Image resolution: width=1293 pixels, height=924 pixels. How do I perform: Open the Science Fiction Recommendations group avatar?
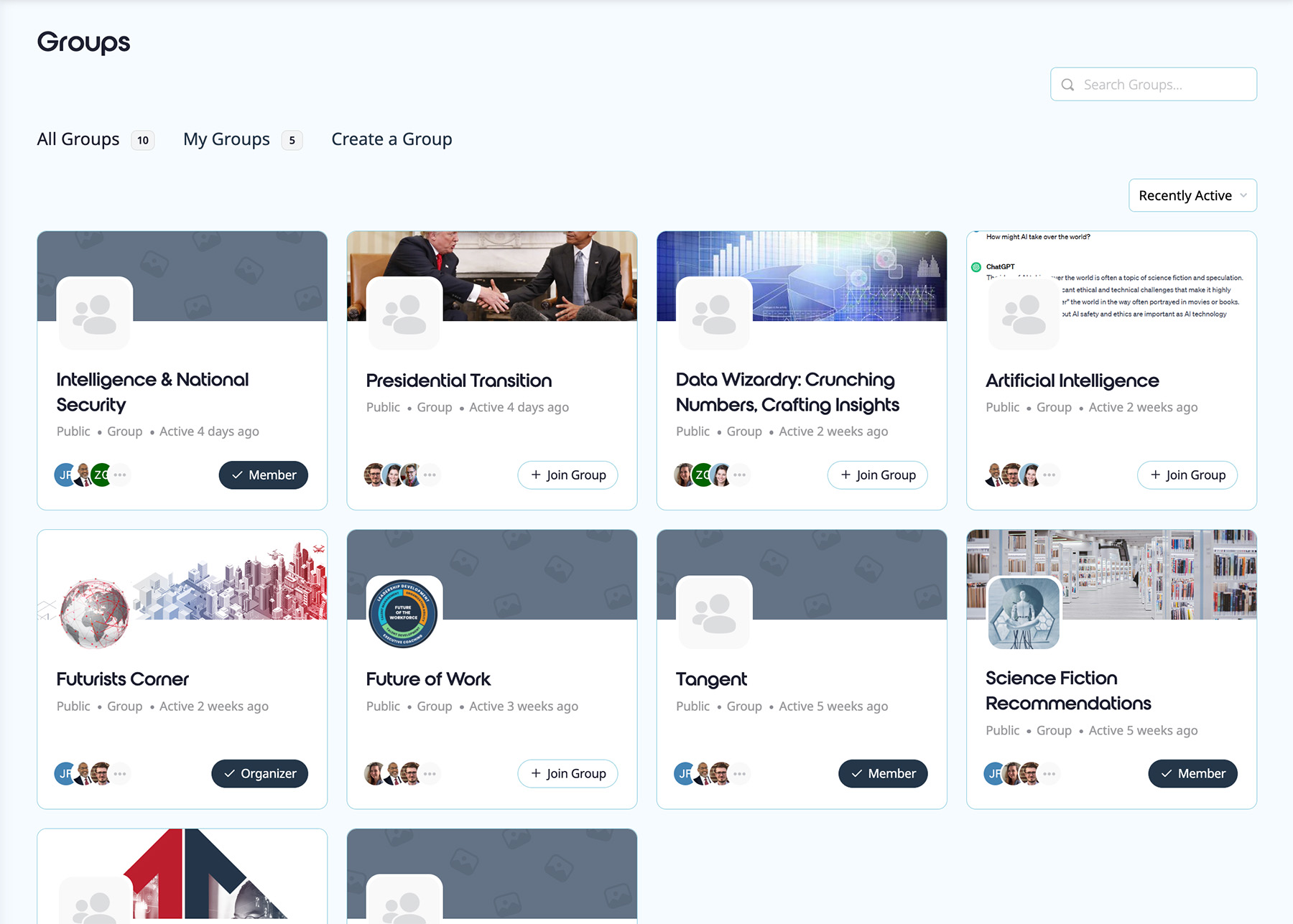1024,613
